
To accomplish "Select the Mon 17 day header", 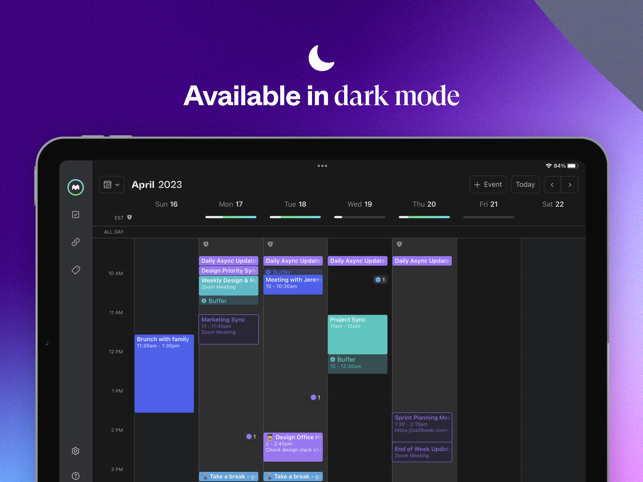I will pos(231,204).
